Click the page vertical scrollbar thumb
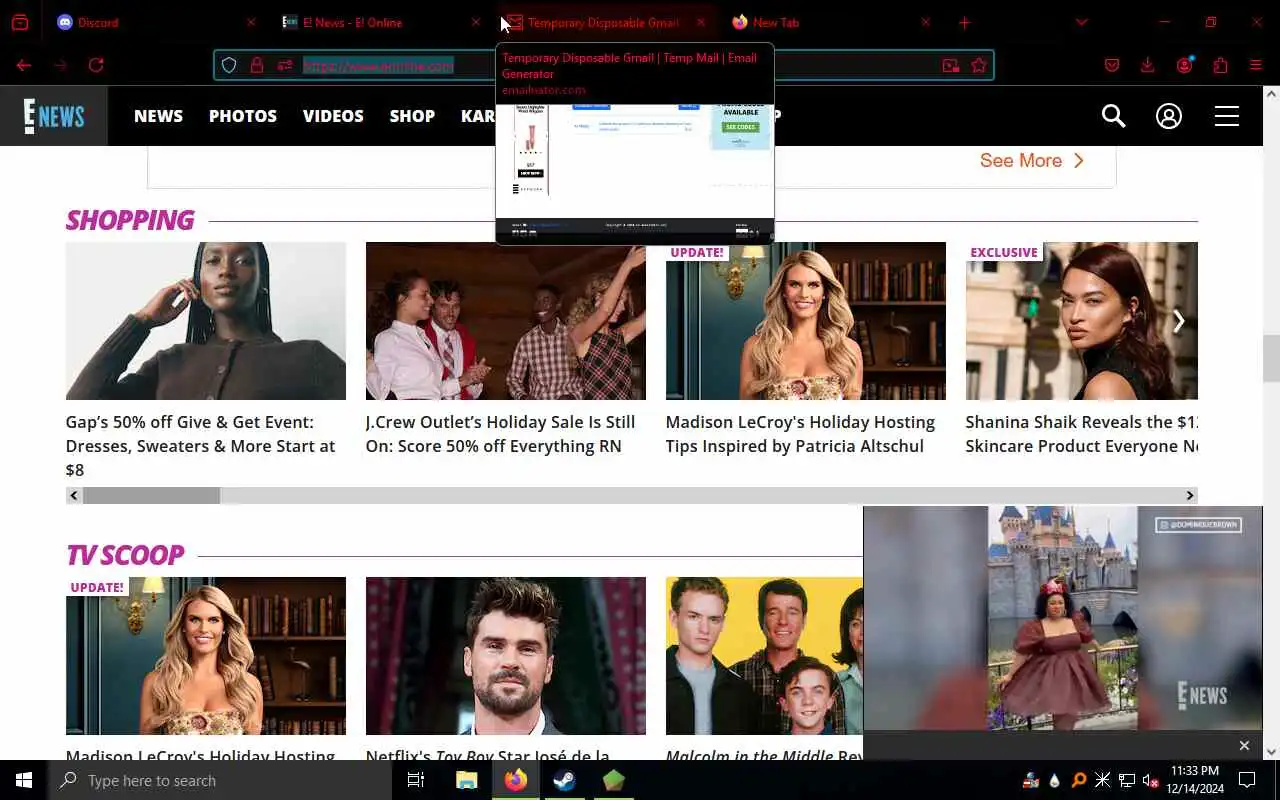The width and height of the screenshot is (1280, 800). coord(1271,358)
